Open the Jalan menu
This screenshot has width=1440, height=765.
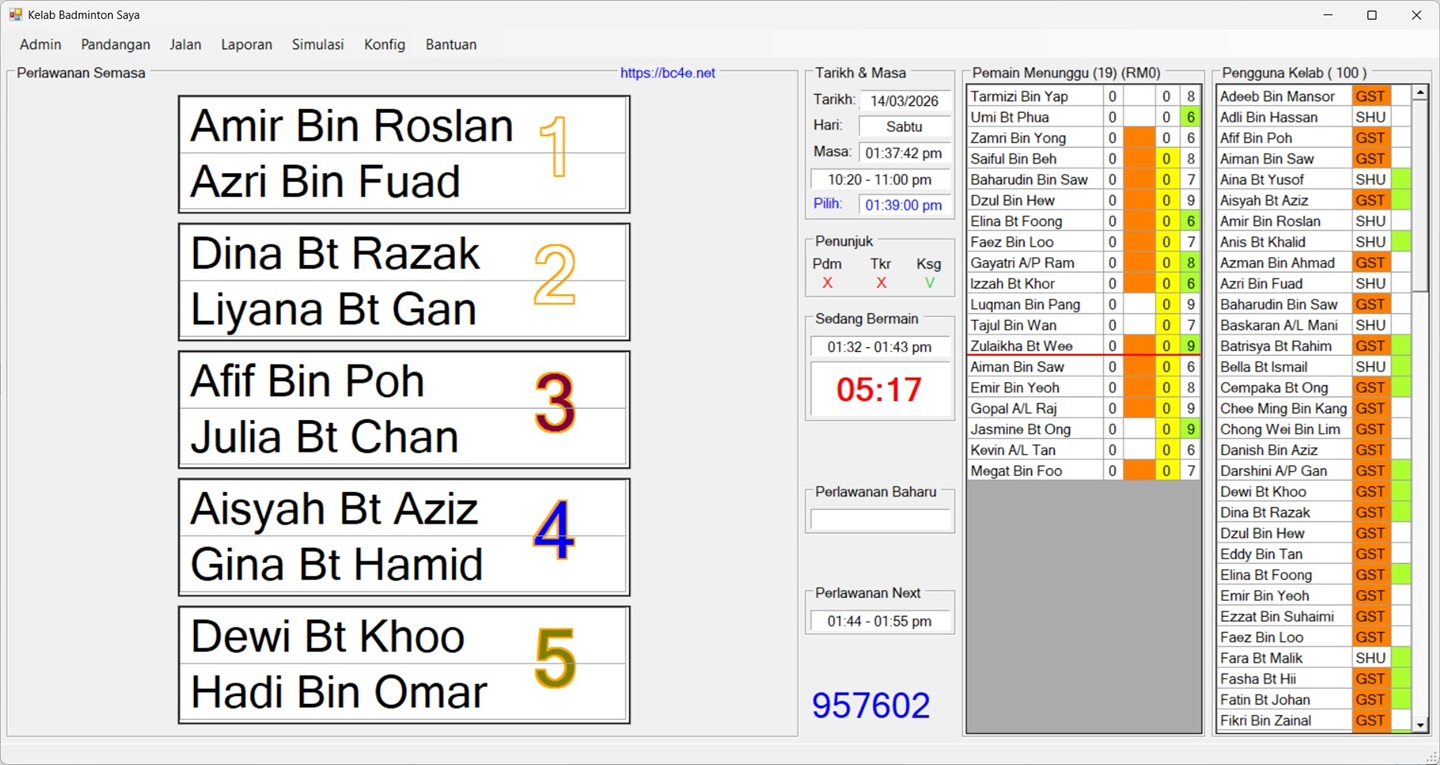pyautogui.click(x=185, y=44)
